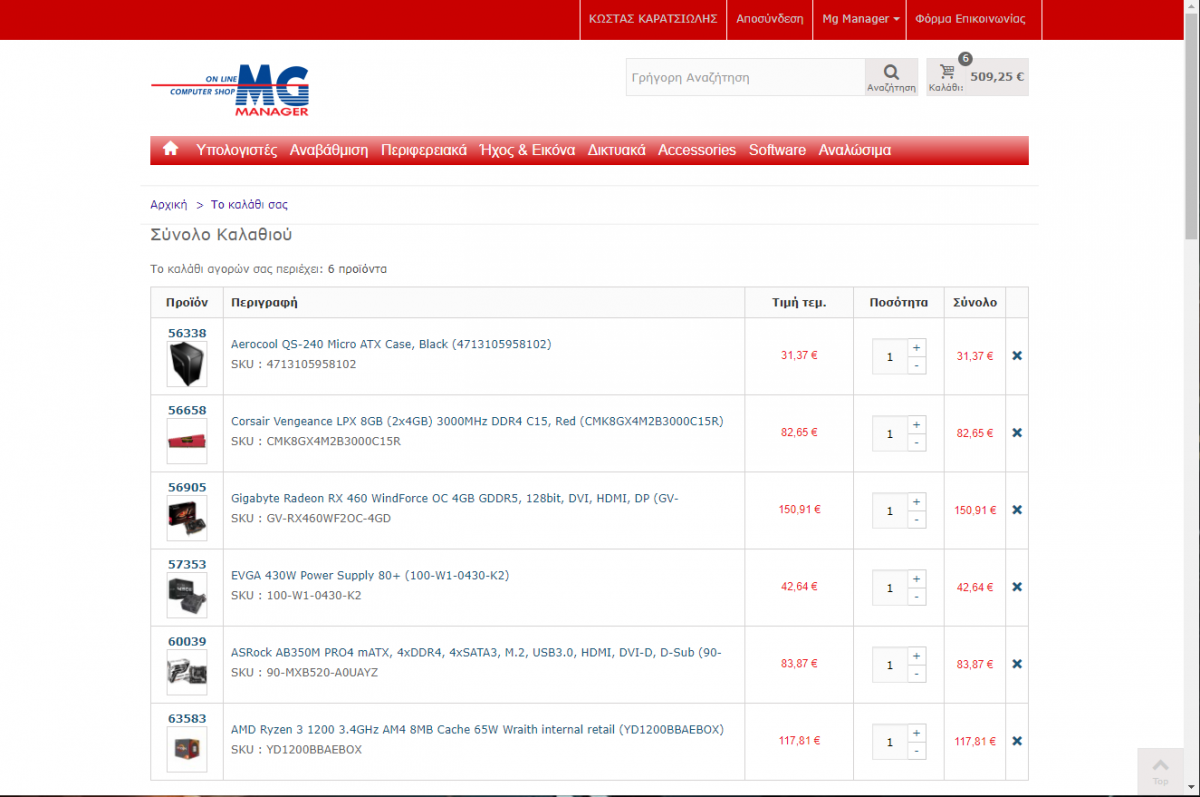Increase quantity of ASRock AB350M PRO4

[916, 655]
